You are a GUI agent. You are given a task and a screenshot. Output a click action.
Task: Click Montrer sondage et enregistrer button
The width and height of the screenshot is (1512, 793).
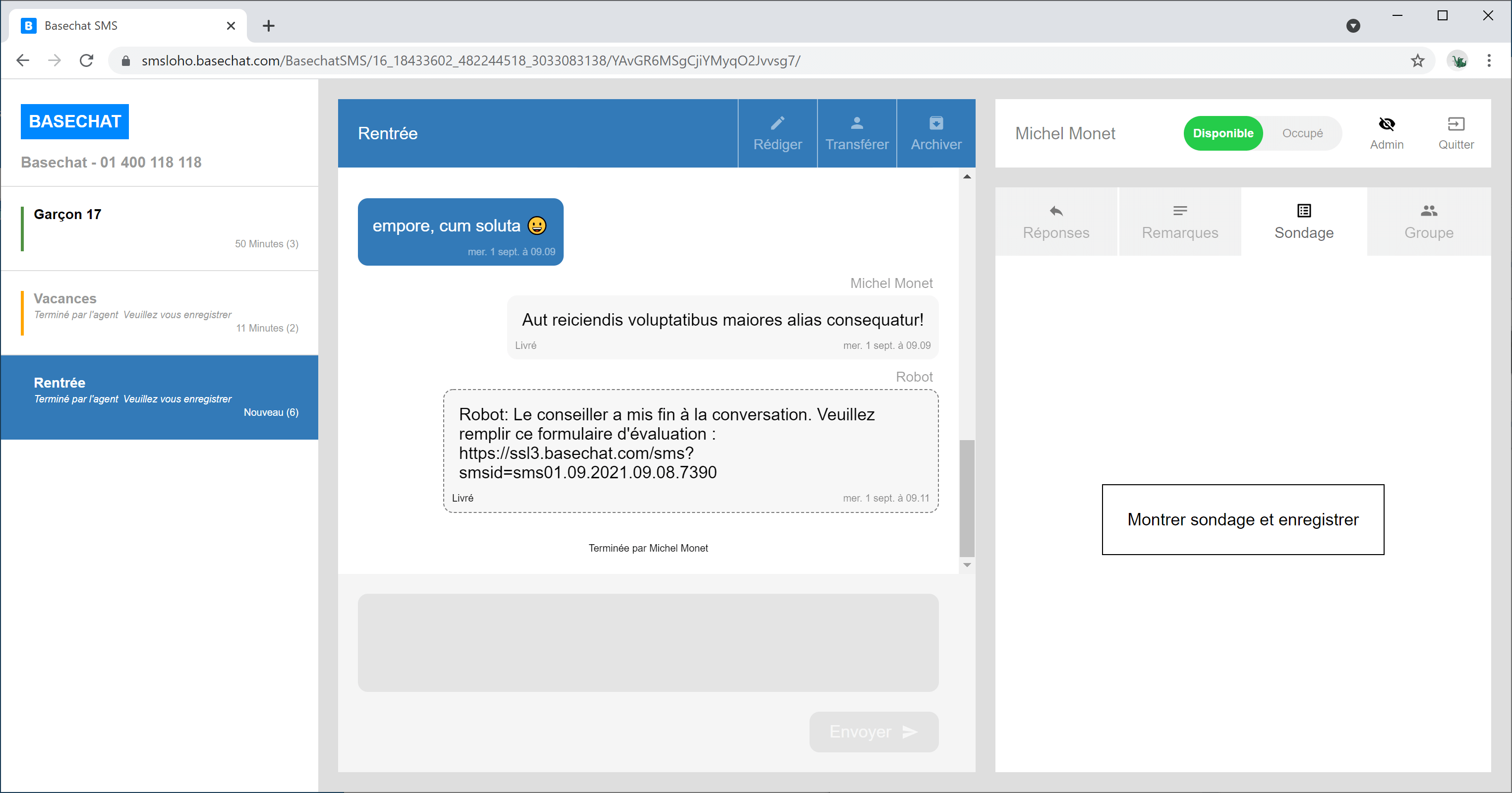[1242, 519]
